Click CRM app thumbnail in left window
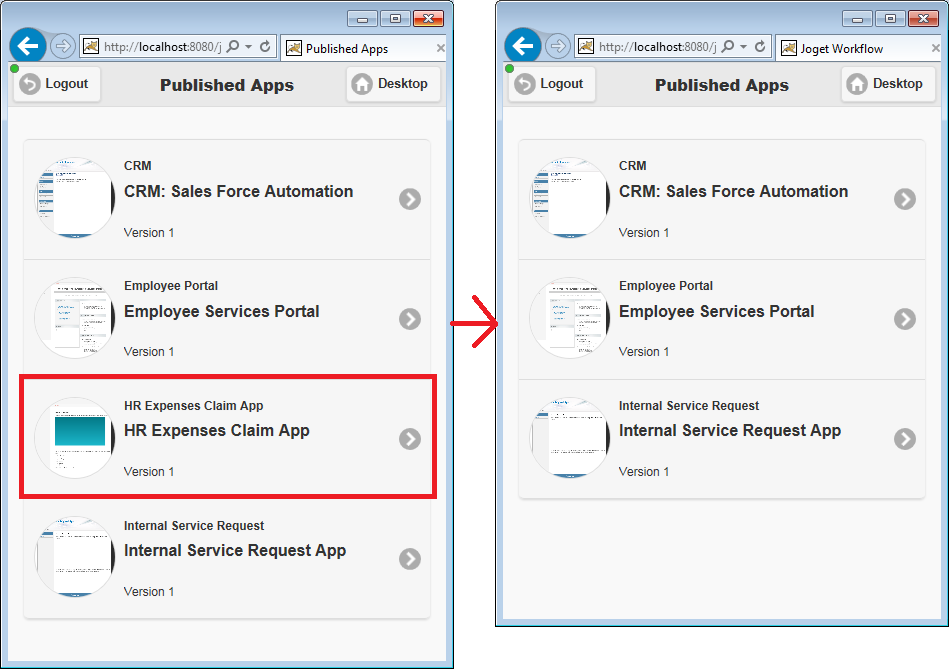The image size is (949, 669). pyautogui.click(x=75, y=198)
